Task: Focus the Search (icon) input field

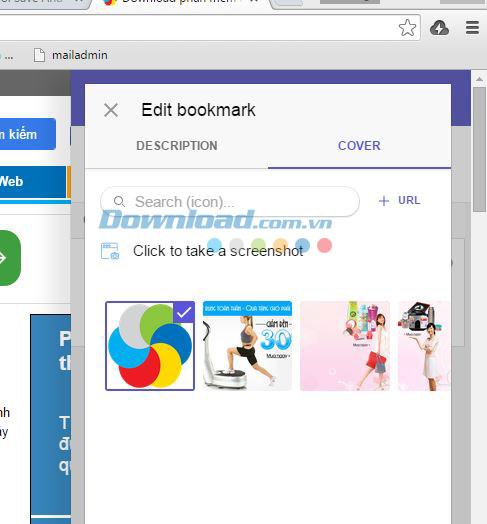Action: tap(230, 202)
